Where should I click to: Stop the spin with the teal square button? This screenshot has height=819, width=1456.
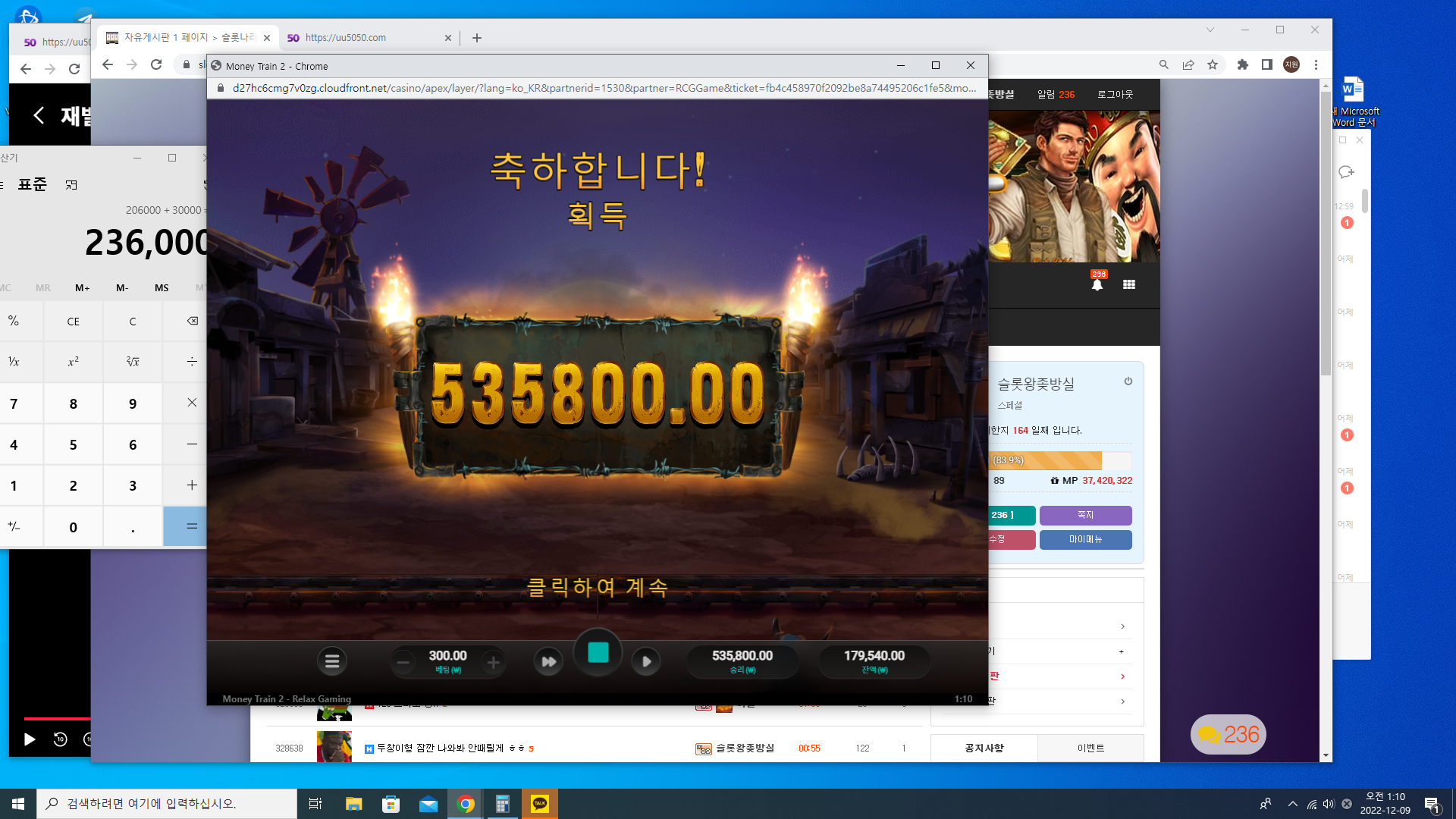[x=598, y=653]
